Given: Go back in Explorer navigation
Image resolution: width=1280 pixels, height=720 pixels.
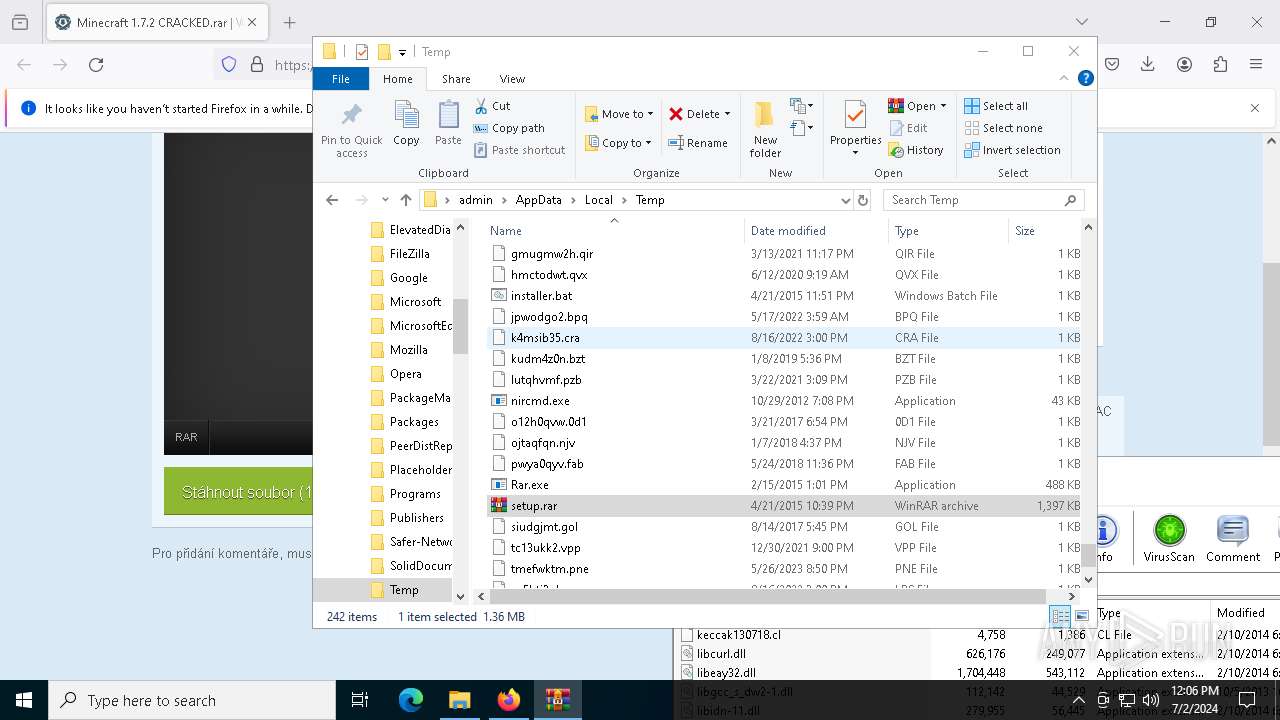Looking at the screenshot, I should coord(332,200).
